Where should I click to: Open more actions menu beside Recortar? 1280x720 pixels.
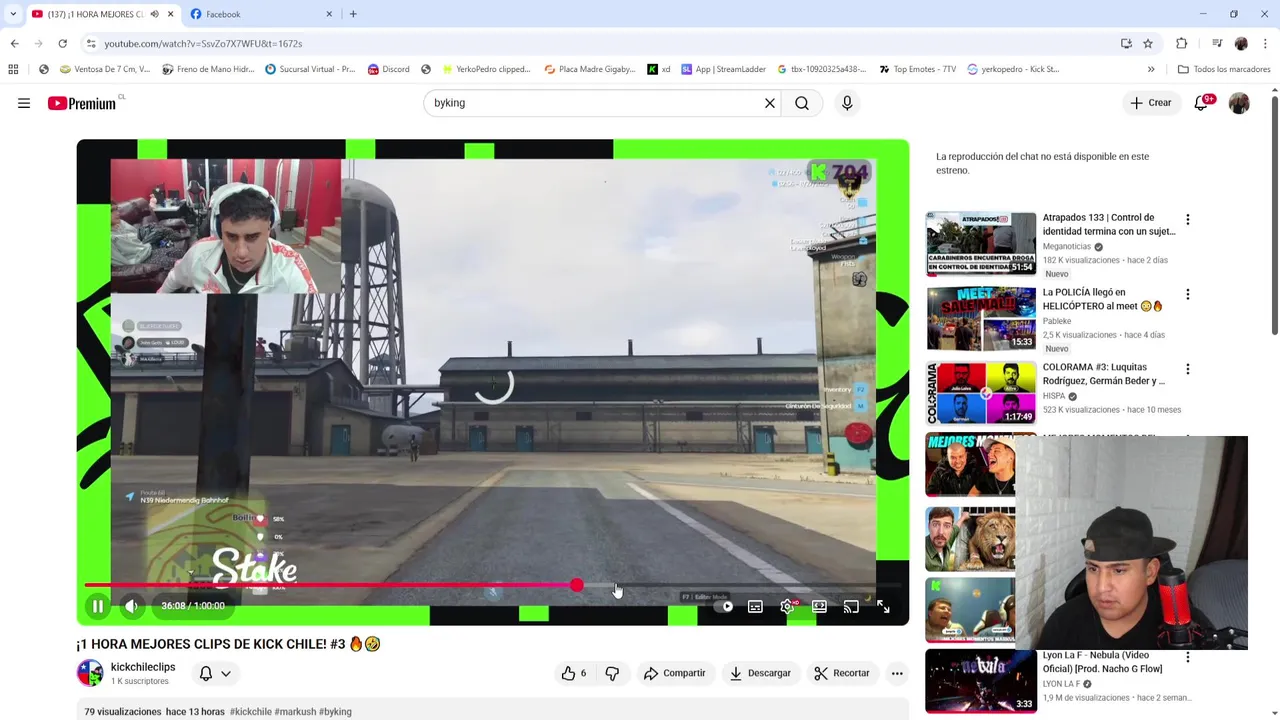point(897,673)
